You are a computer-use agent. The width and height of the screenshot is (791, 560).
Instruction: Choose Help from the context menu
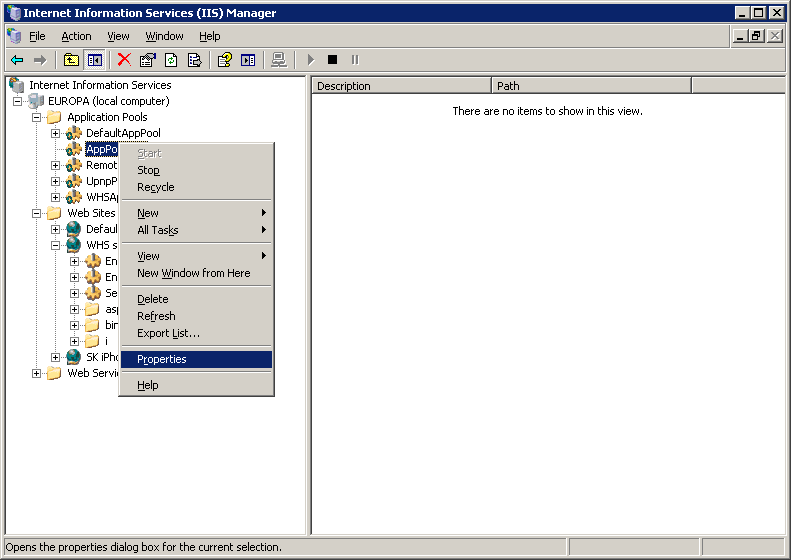pos(197,385)
